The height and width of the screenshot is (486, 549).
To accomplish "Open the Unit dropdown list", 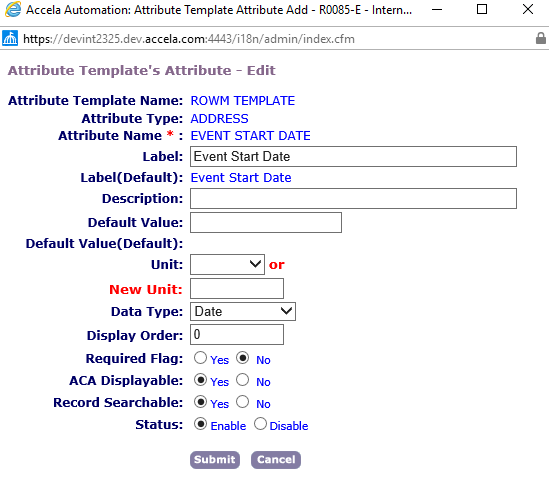I will (x=227, y=264).
